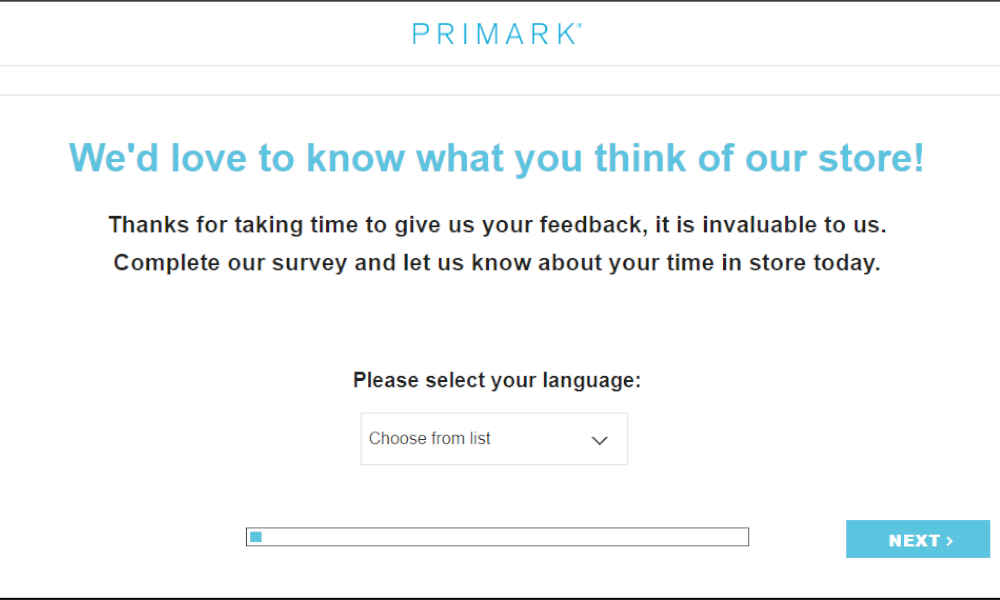Click the empty banner strip below the header
Image resolution: width=1000 pixels, height=600 pixels.
click(x=500, y=80)
